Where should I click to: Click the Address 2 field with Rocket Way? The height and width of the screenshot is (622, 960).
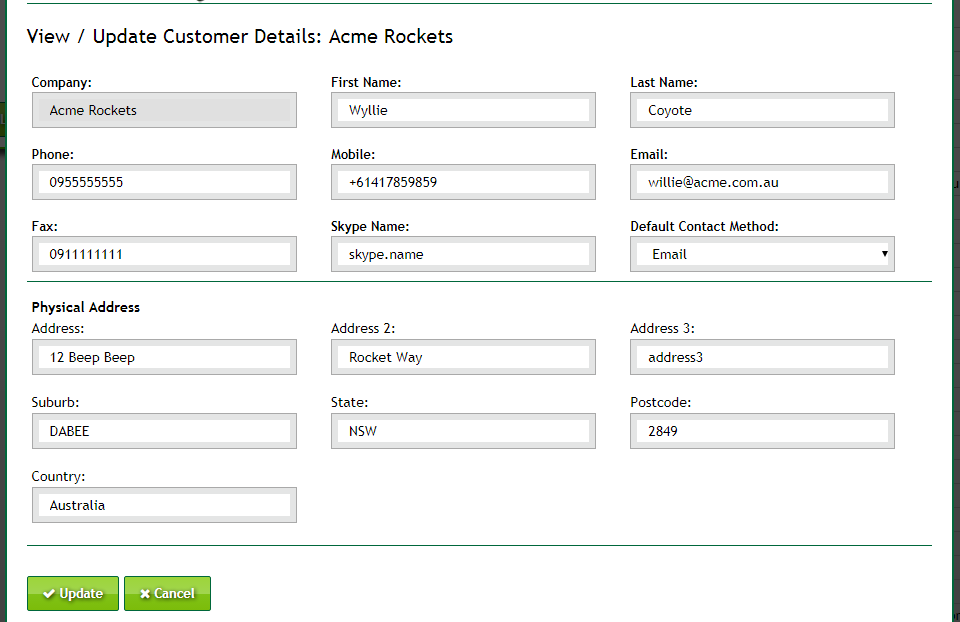pyautogui.click(x=463, y=357)
